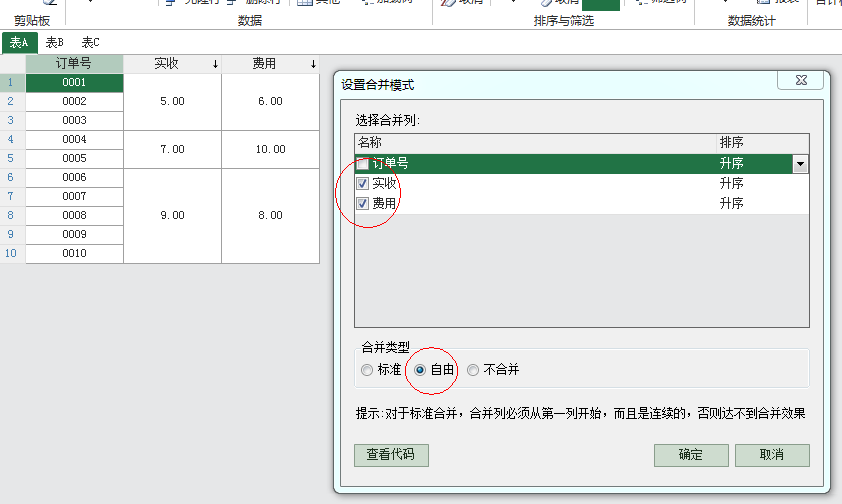Select the 标准 merge type
Image resolution: width=842 pixels, height=504 pixels.
367,370
